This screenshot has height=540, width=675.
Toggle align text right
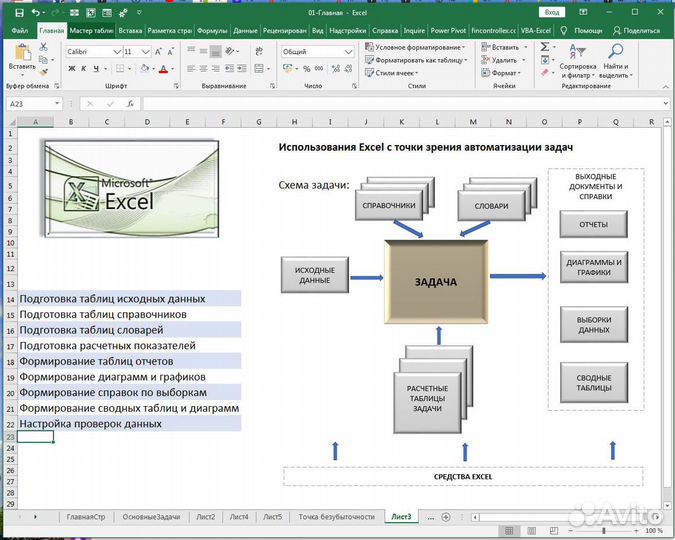coord(216,68)
